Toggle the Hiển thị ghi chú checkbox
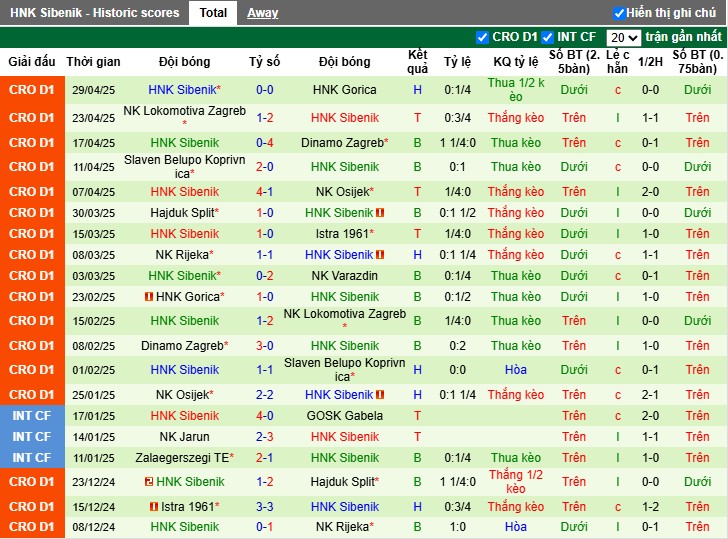The width and height of the screenshot is (728, 539). click(619, 13)
